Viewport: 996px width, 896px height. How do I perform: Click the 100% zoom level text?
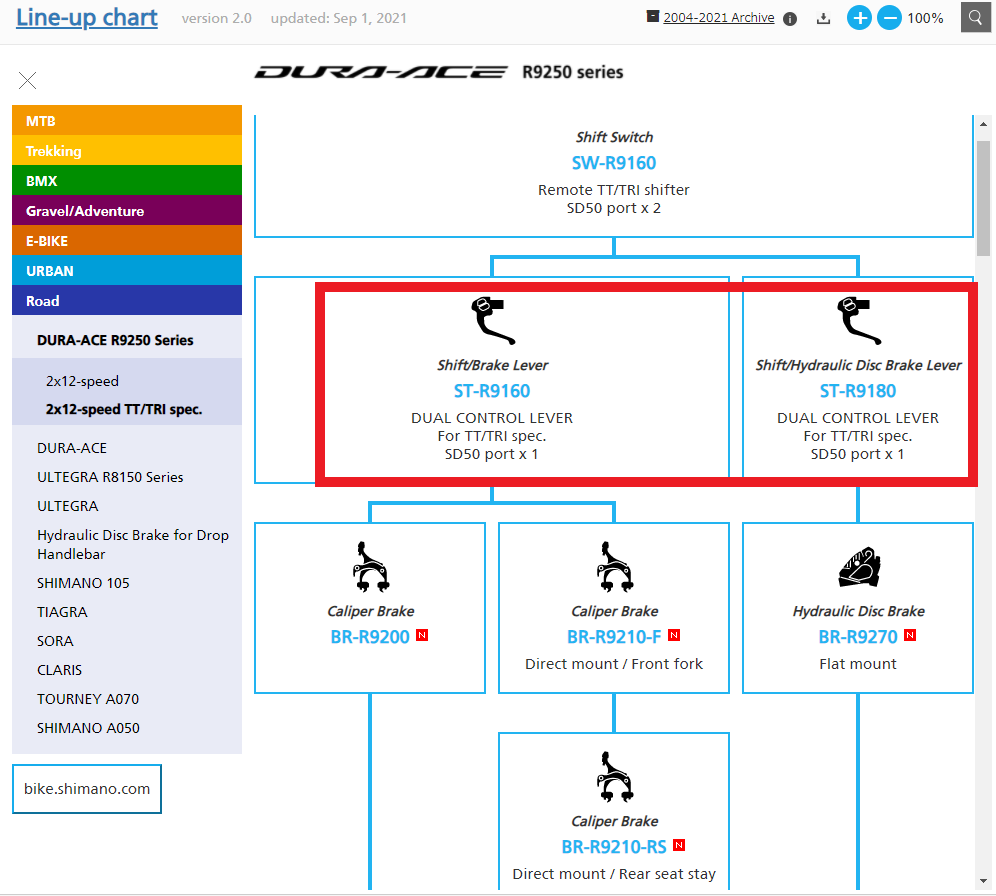coord(925,18)
